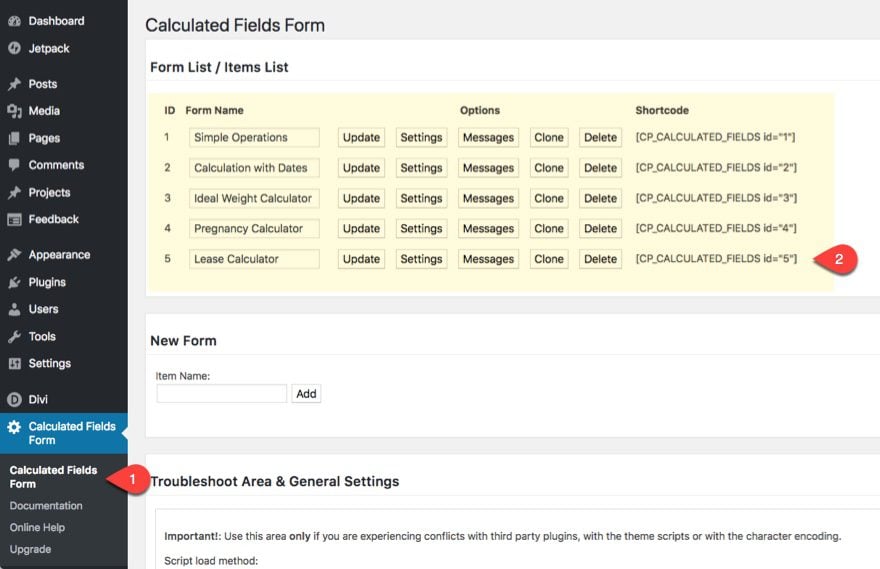Select the shortcode text with id="3"
The image size is (880, 569).
[716, 198]
